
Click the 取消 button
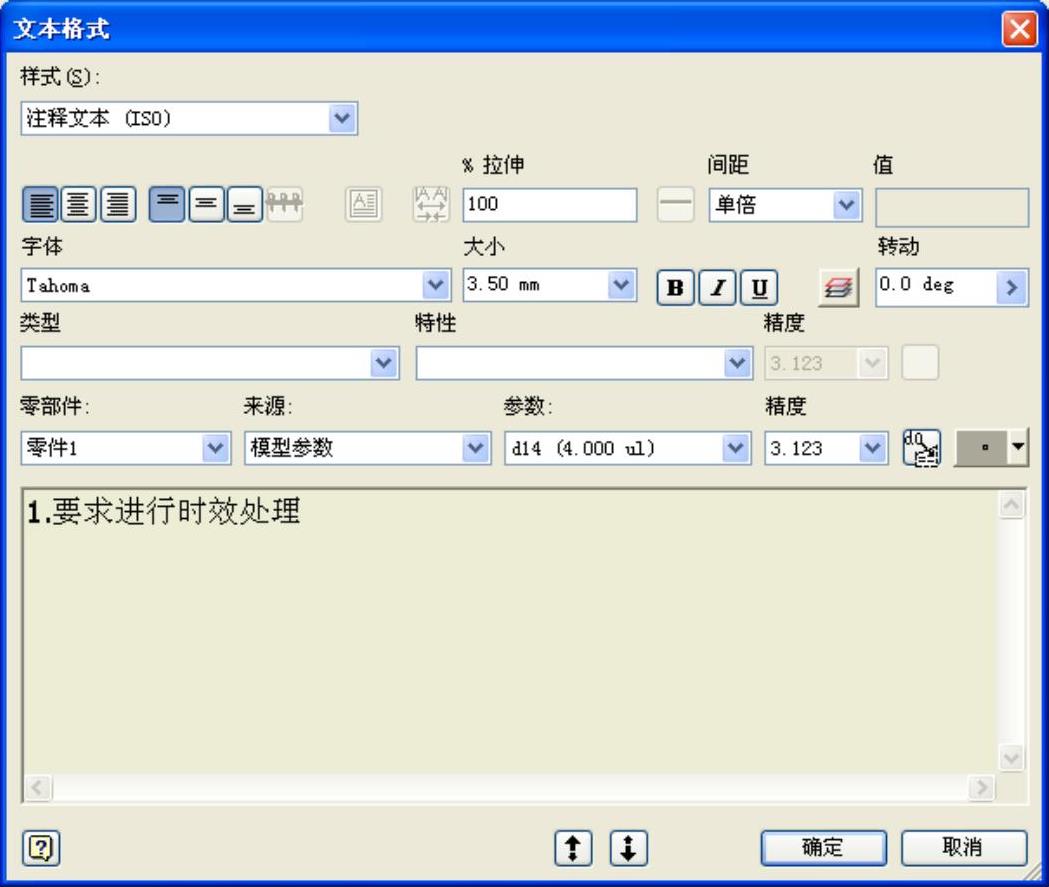point(963,848)
